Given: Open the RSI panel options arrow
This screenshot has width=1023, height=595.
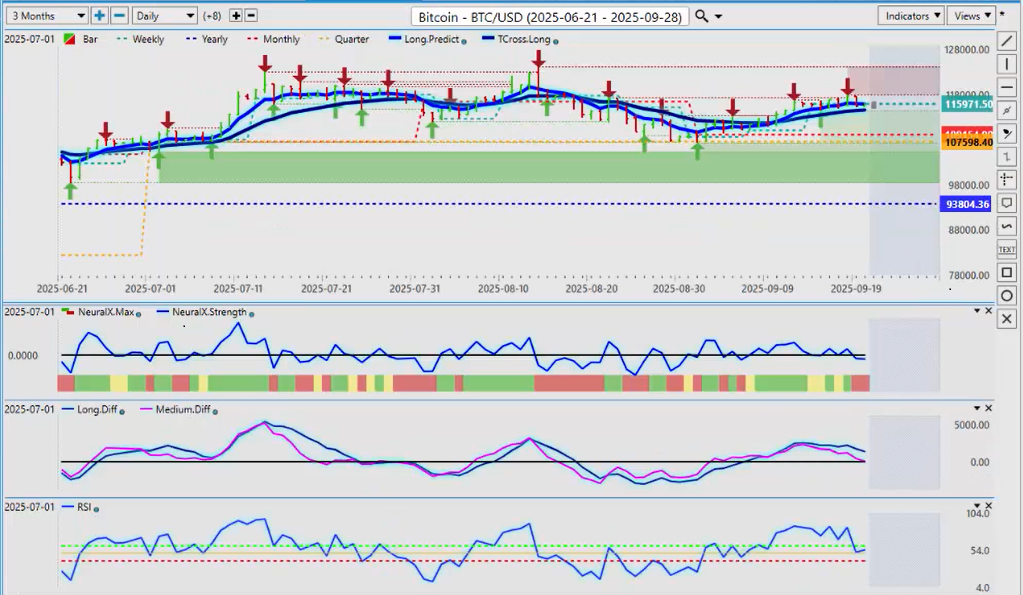Looking at the screenshot, I should [x=977, y=506].
